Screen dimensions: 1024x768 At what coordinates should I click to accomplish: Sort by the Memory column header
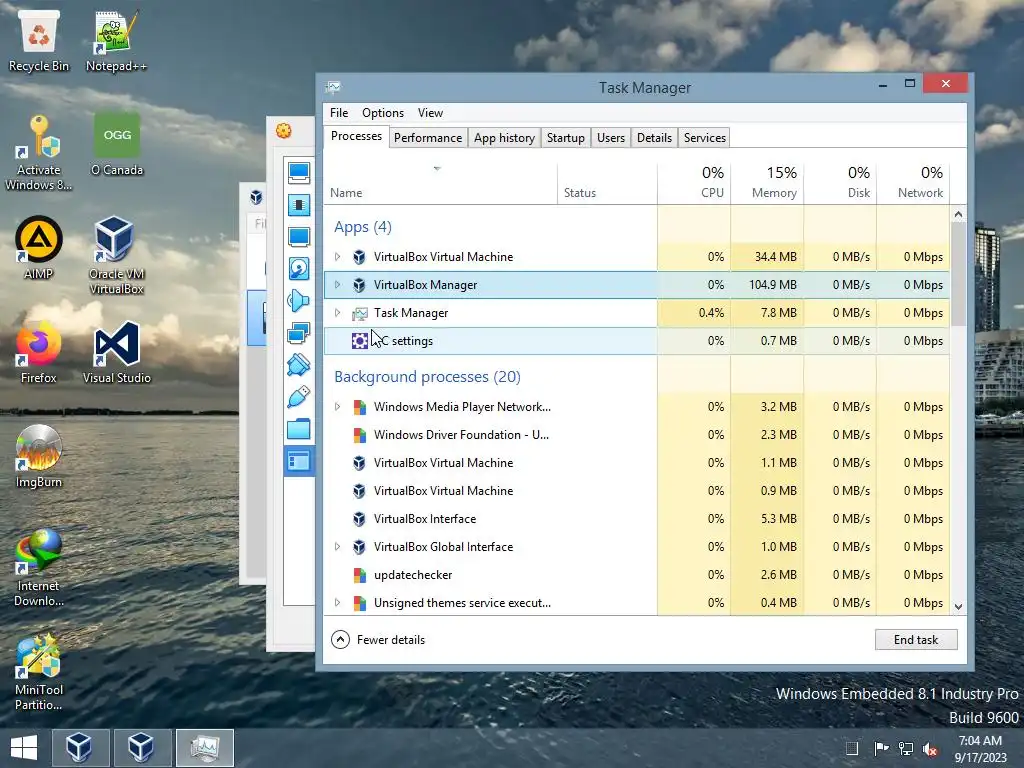click(767, 184)
